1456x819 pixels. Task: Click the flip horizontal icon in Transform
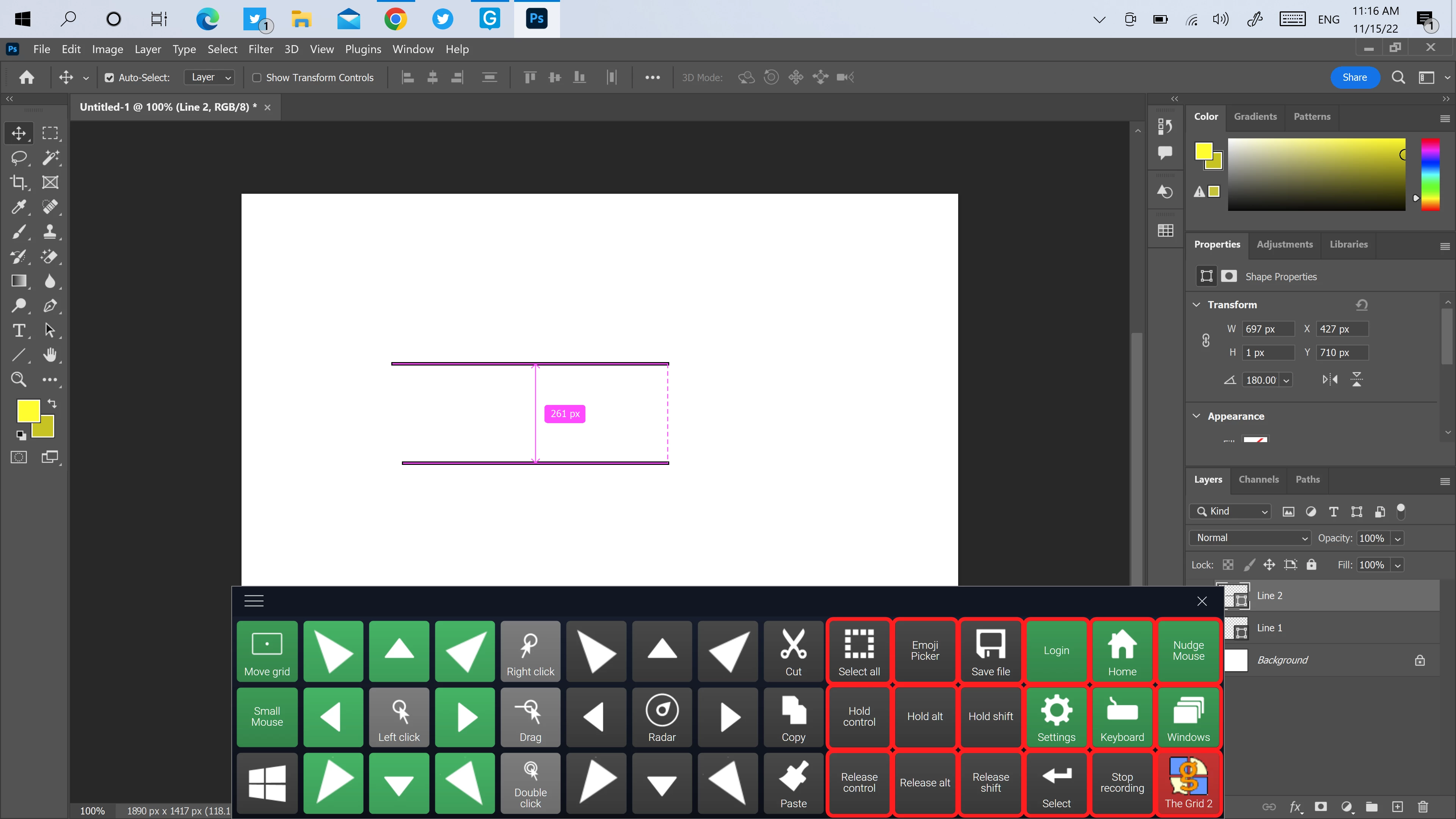point(1329,380)
